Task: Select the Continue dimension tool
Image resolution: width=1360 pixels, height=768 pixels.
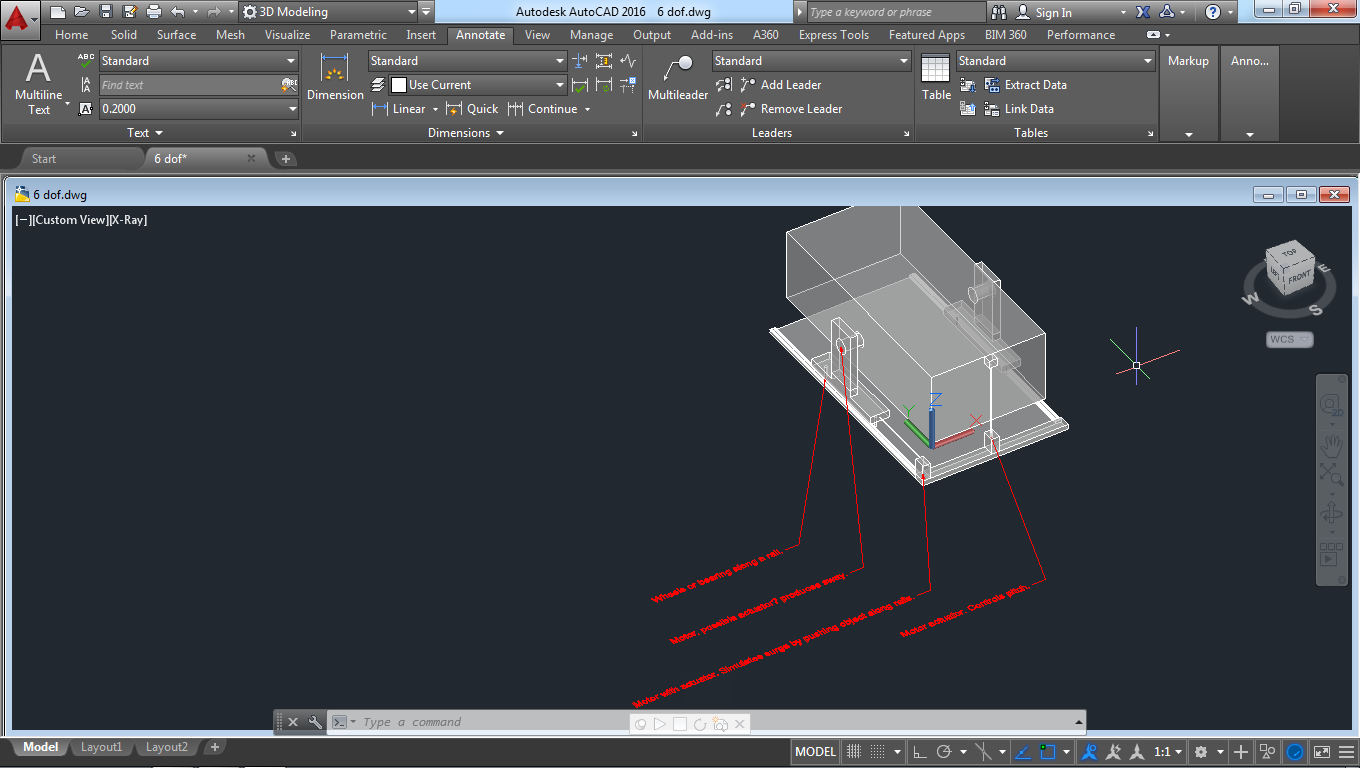Action: click(542, 109)
